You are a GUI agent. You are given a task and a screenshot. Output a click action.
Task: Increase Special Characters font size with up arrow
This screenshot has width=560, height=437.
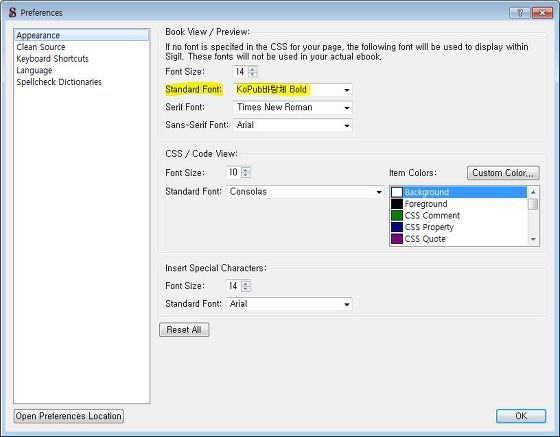[246, 283]
